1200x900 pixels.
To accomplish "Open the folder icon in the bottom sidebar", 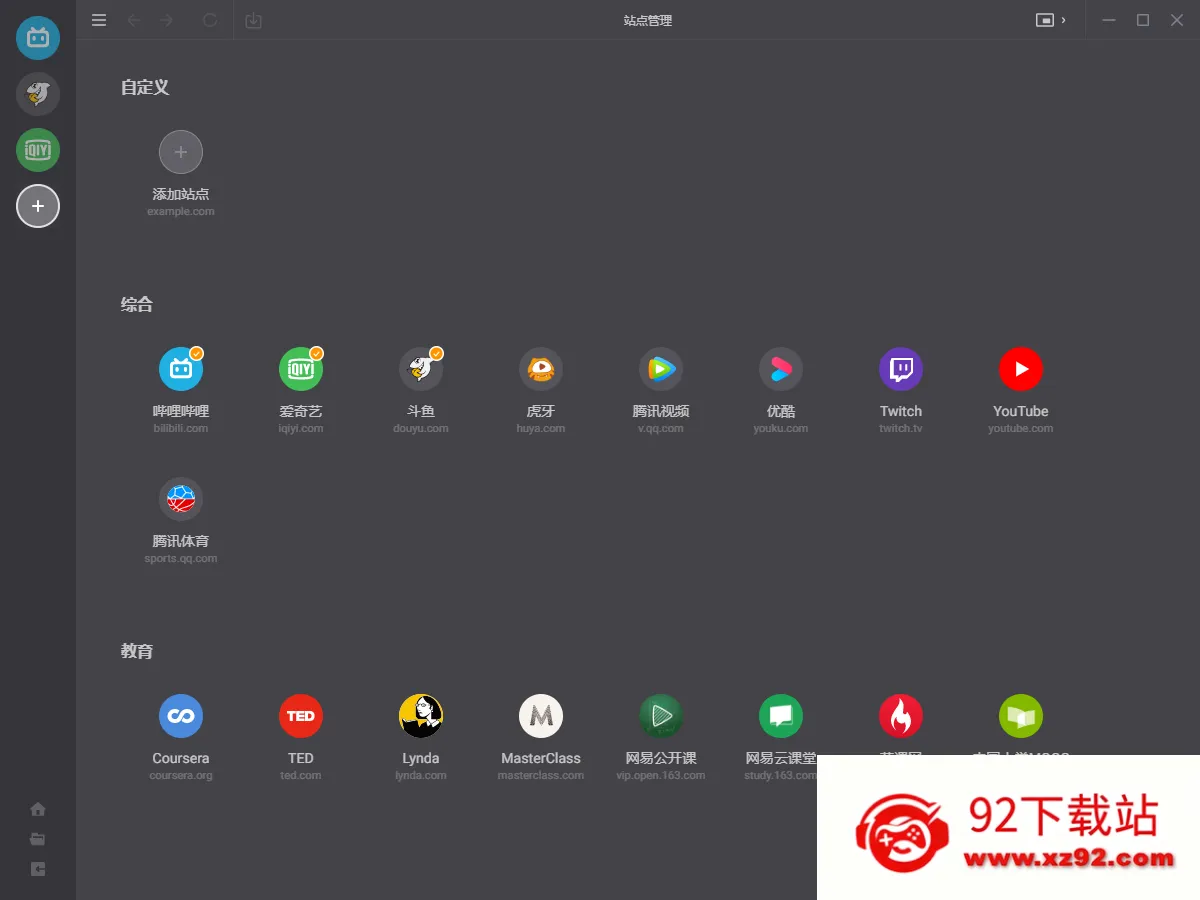I will pyautogui.click(x=38, y=839).
